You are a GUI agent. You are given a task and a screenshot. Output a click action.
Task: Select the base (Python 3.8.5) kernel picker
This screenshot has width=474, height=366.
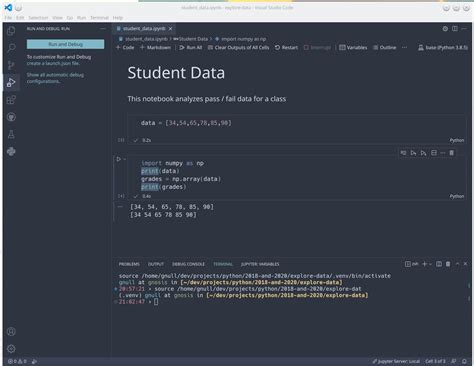(443, 47)
